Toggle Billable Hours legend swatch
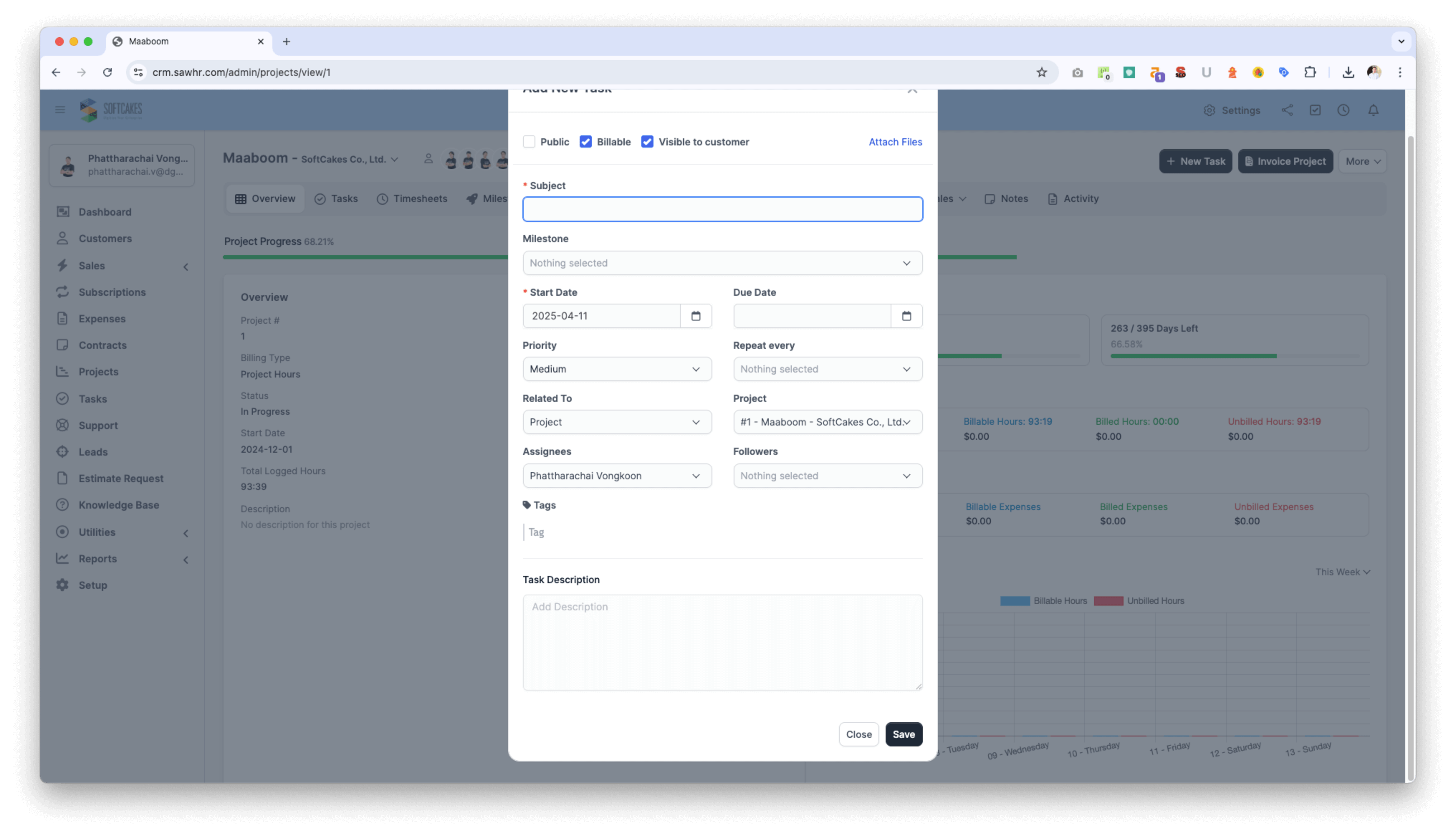The width and height of the screenshot is (1456, 836). tap(1015, 601)
